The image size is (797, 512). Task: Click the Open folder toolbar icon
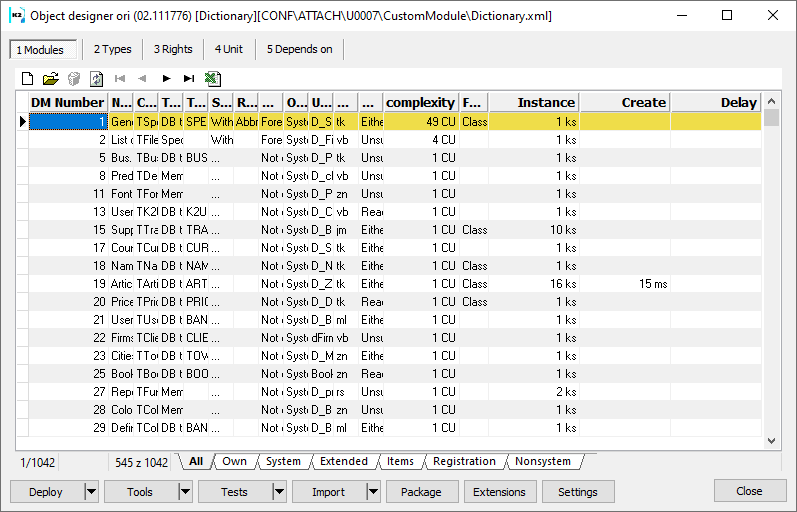tap(50, 79)
